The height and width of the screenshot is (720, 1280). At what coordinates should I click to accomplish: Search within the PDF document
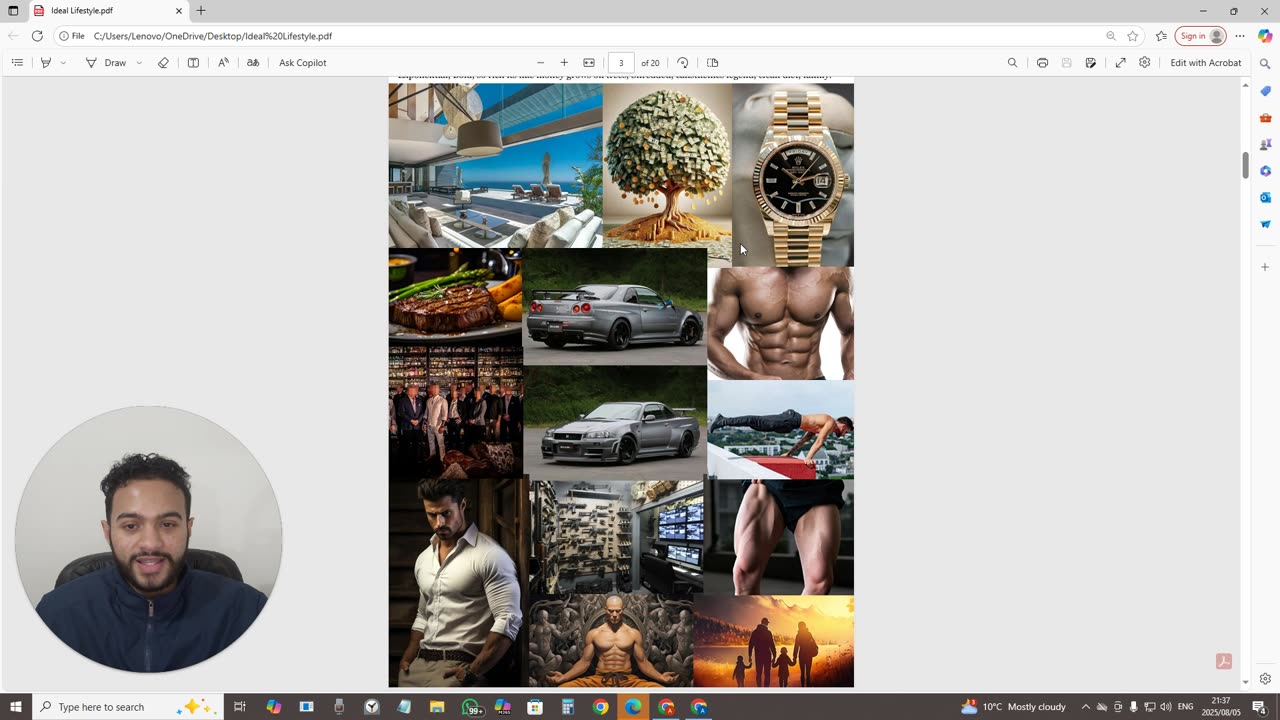(1012, 63)
